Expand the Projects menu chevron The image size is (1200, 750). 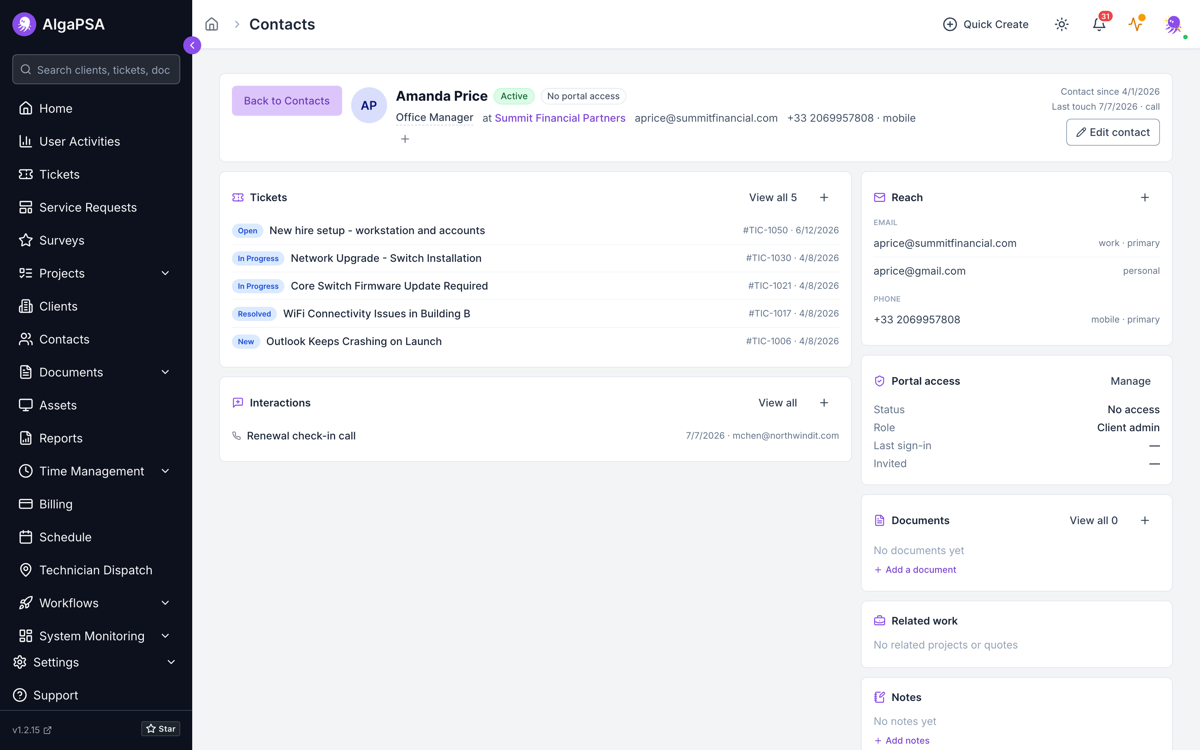click(x=165, y=273)
